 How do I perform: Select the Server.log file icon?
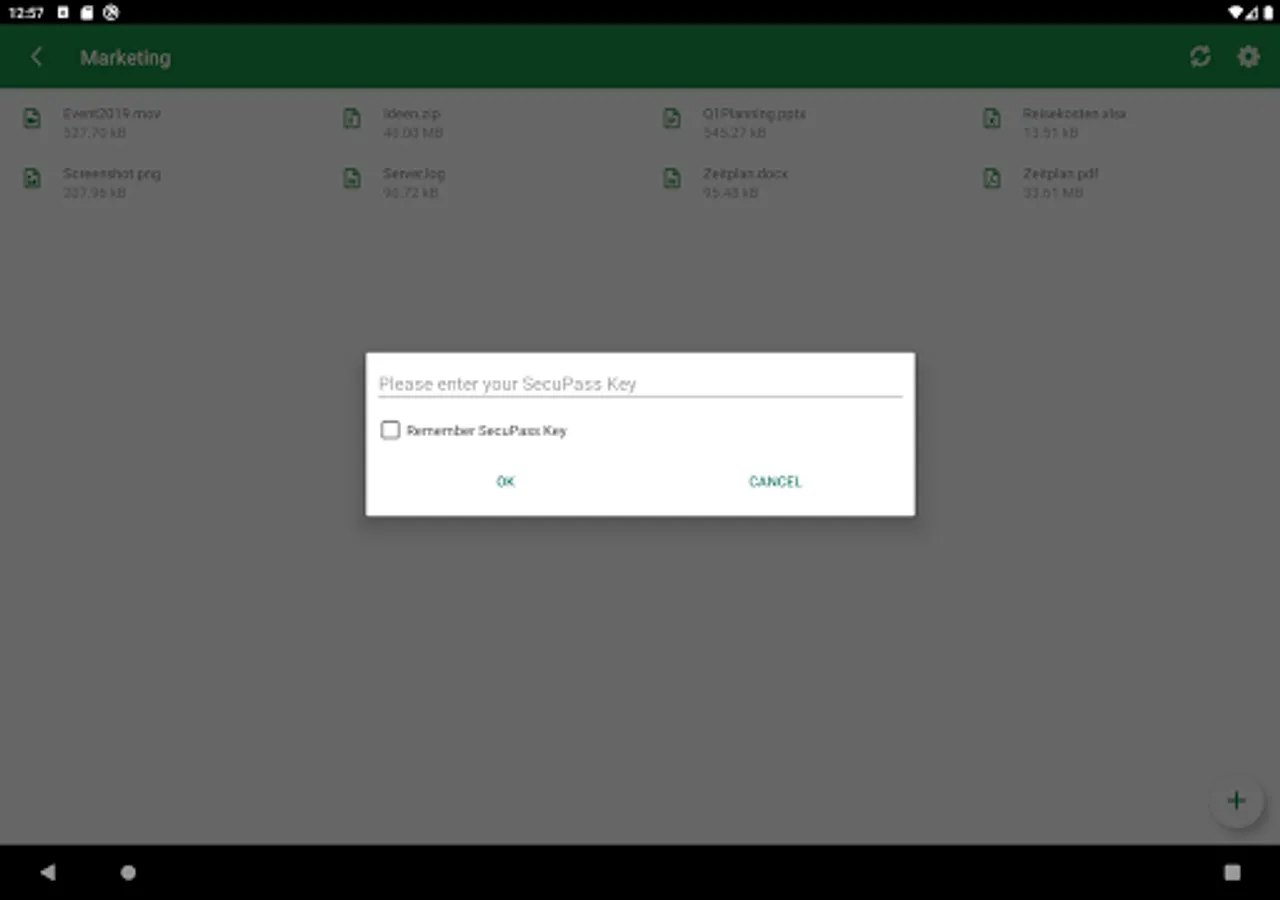pyautogui.click(x=352, y=179)
